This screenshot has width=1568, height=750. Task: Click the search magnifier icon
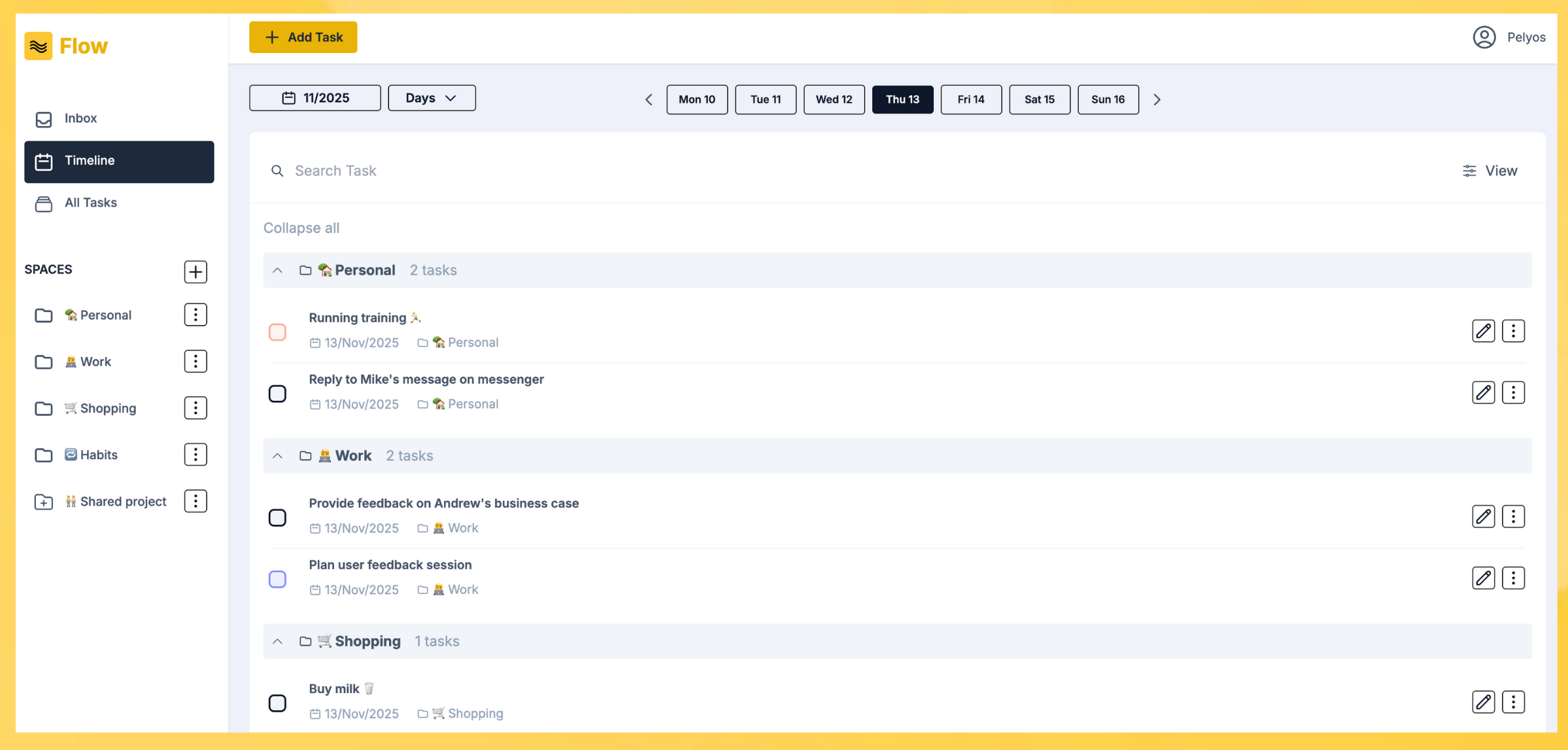(277, 171)
